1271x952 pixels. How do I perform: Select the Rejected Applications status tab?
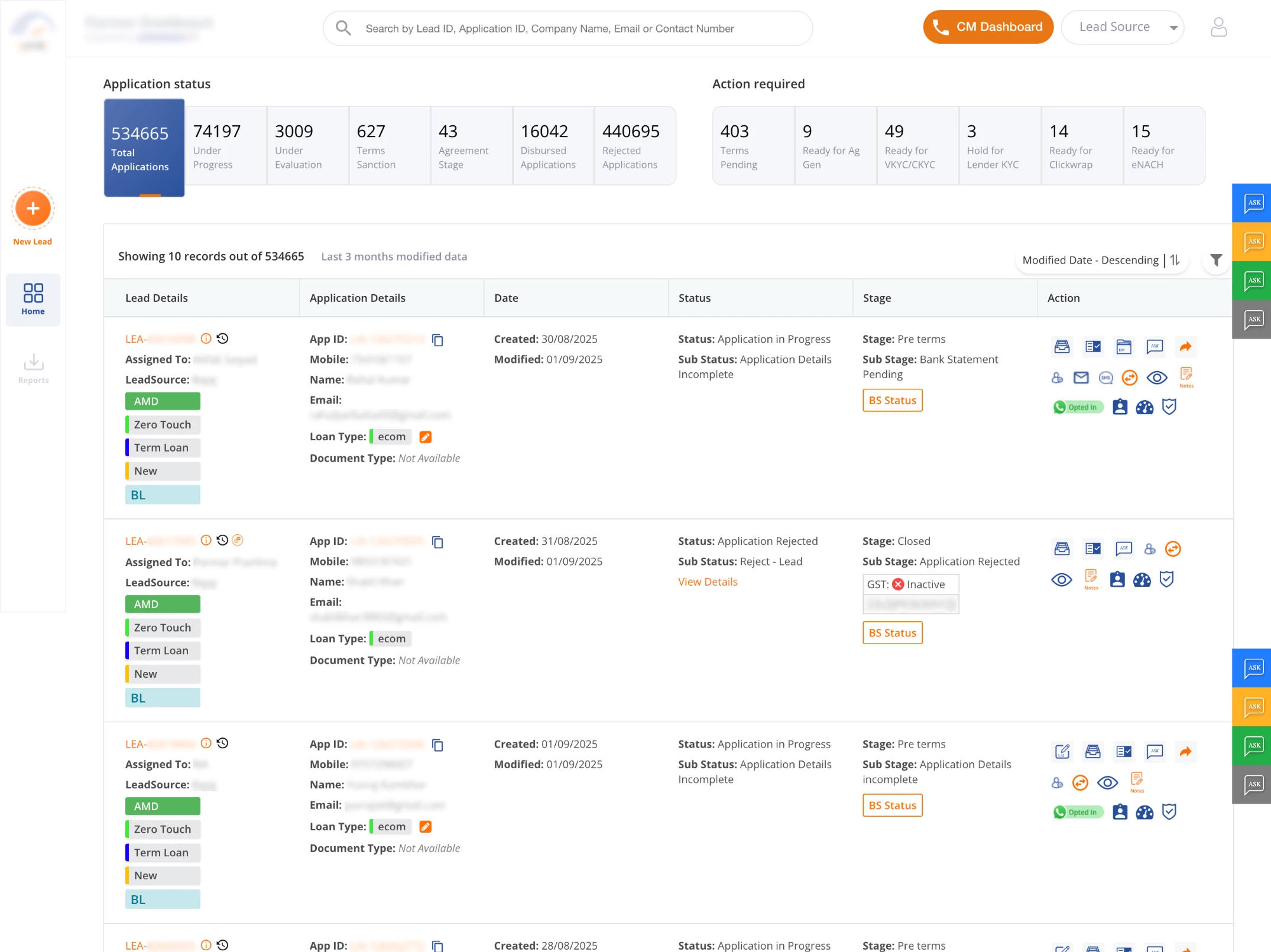[x=634, y=146]
